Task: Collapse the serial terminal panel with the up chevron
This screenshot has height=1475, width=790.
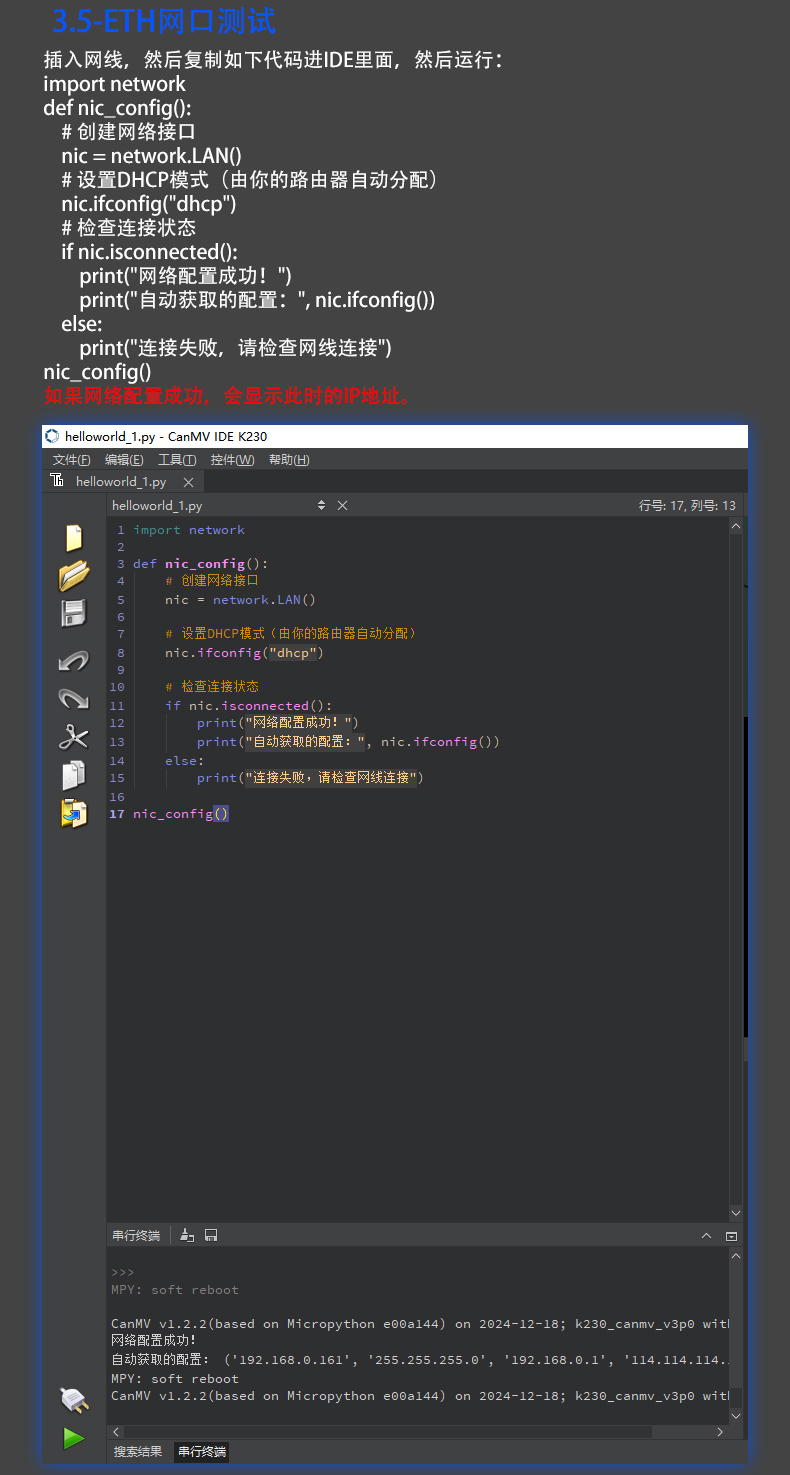Action: coord(707,1236)
